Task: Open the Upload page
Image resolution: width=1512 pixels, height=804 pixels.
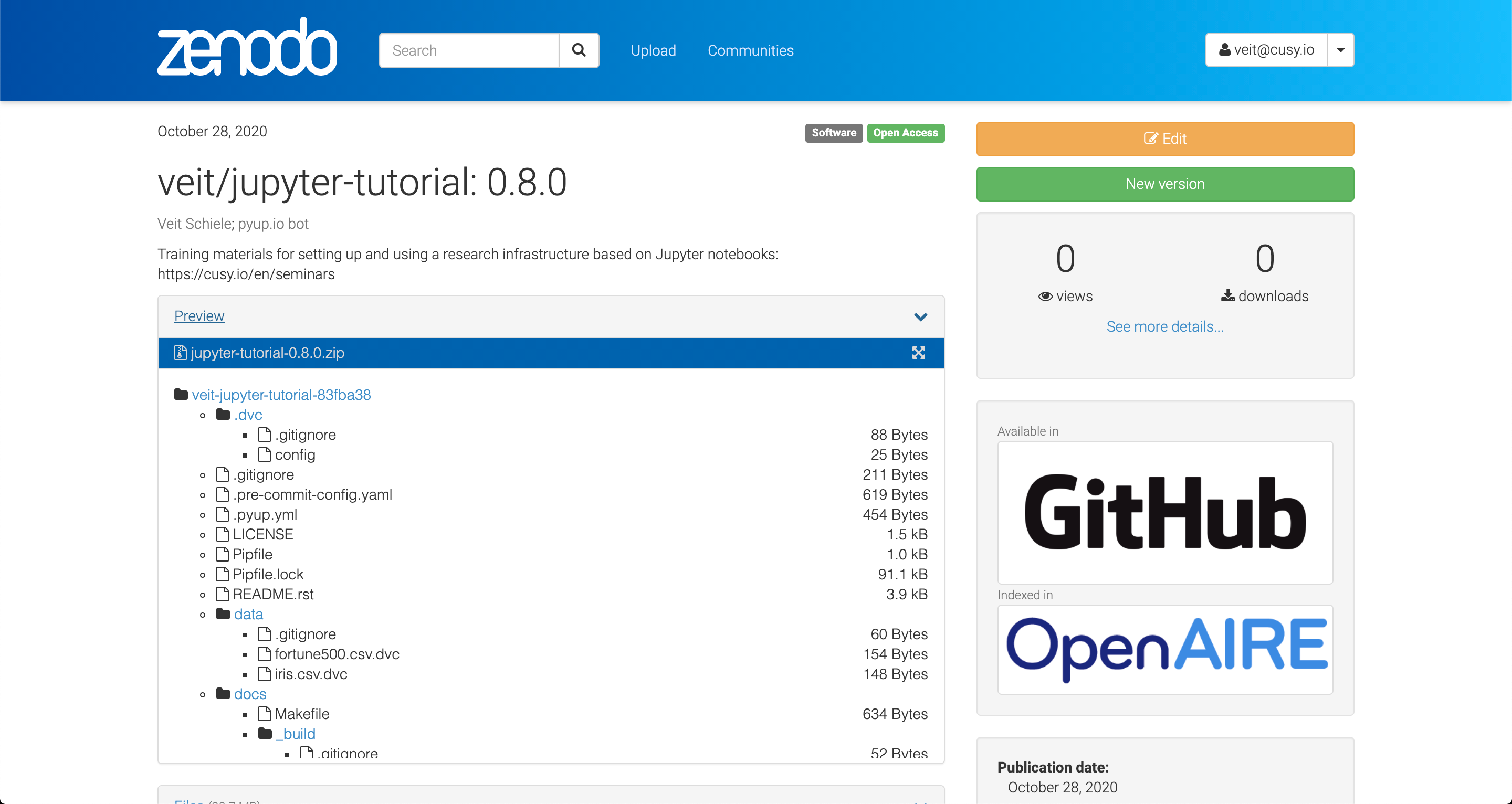Action: [x=653, y=50]
